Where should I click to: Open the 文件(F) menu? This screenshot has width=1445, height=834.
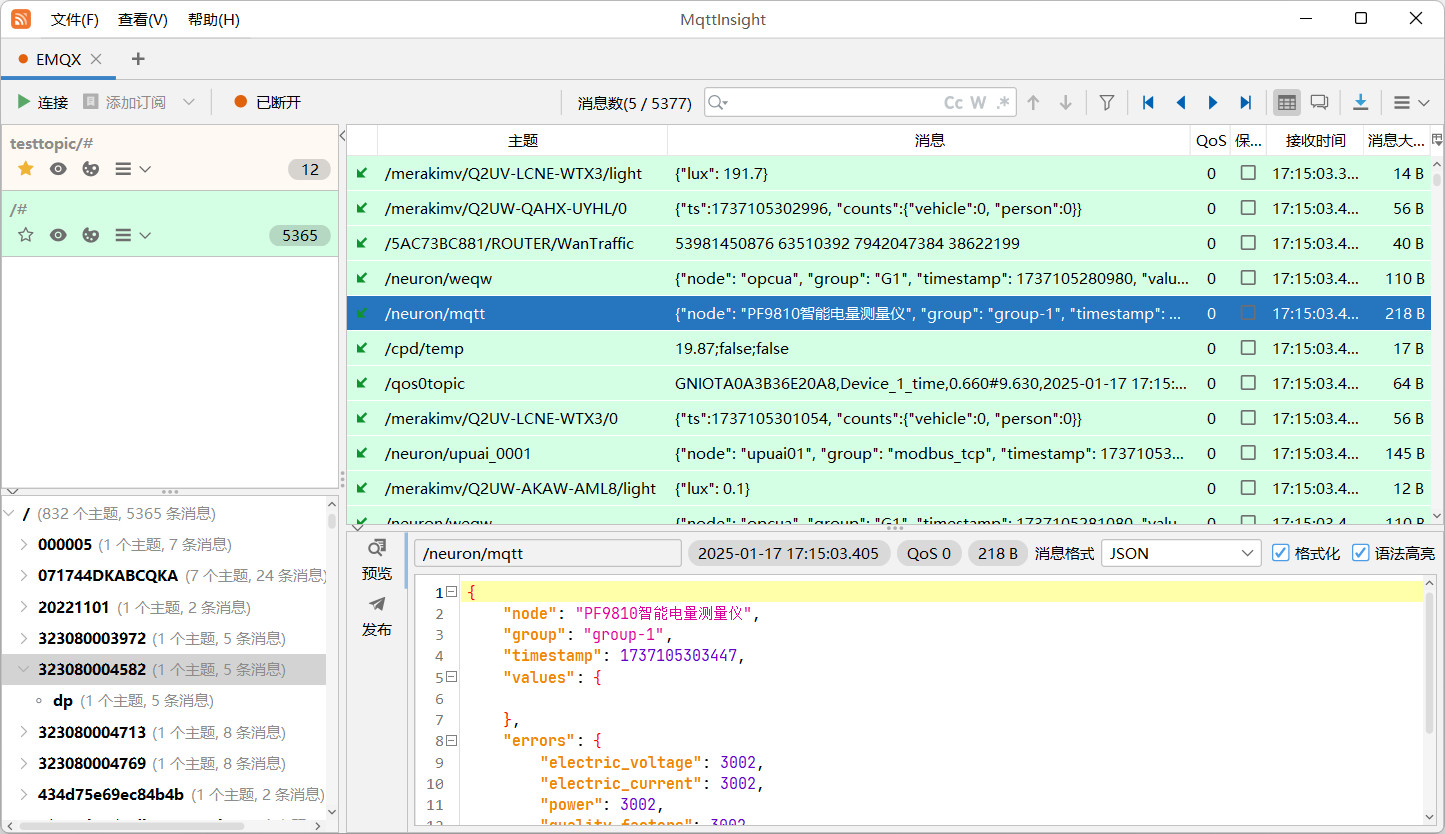point(75,19)
